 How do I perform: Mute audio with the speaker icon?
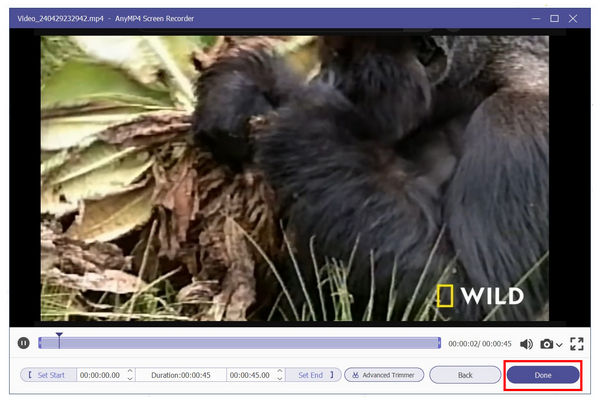pyautogui.click(x=526, y=344)
